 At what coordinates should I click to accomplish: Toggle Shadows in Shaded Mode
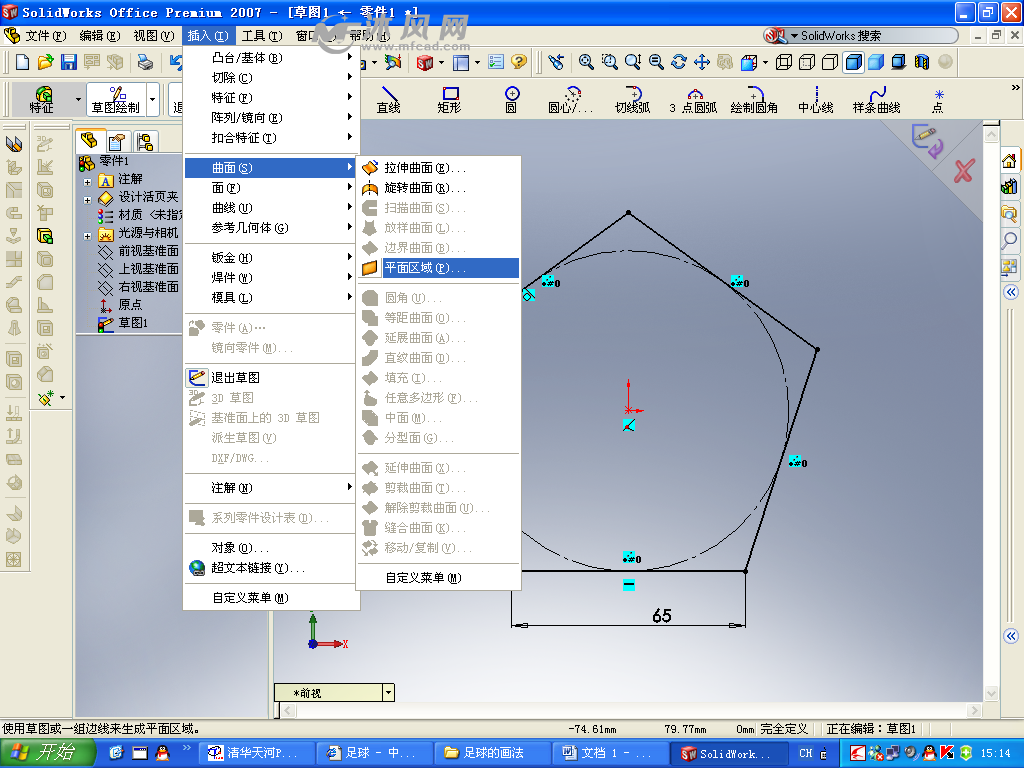(899, 62)
